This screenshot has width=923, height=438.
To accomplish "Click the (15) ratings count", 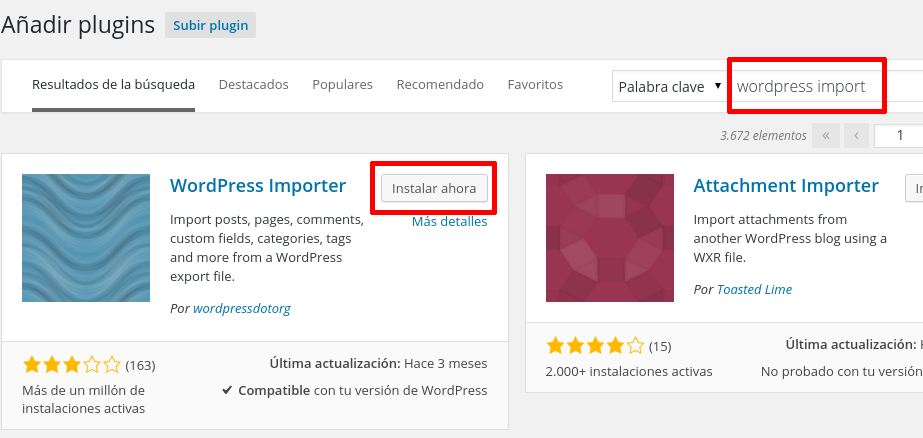I will (660, 346).
